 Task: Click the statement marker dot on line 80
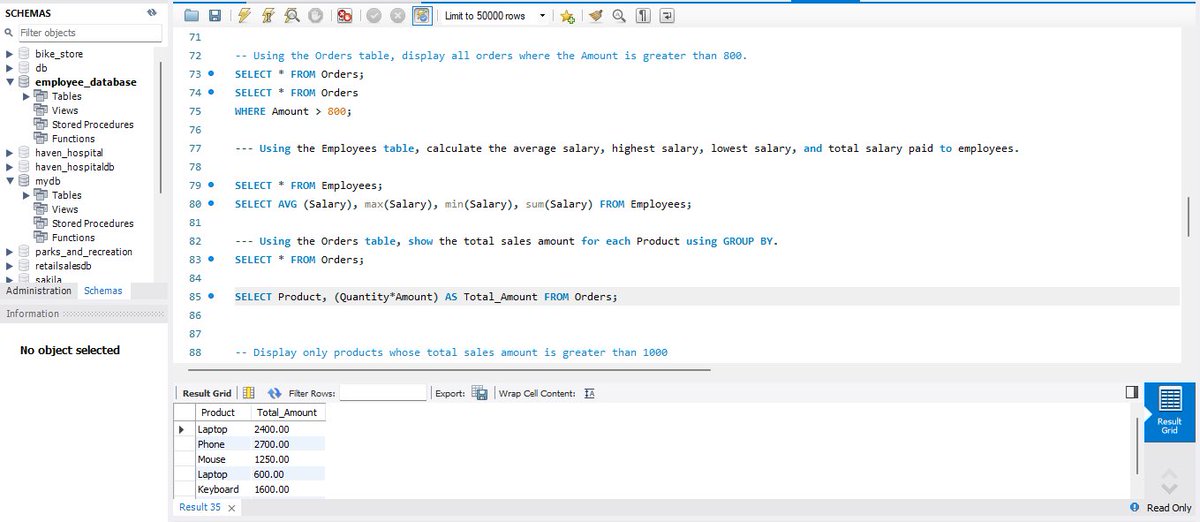click(x=212, y=203)
